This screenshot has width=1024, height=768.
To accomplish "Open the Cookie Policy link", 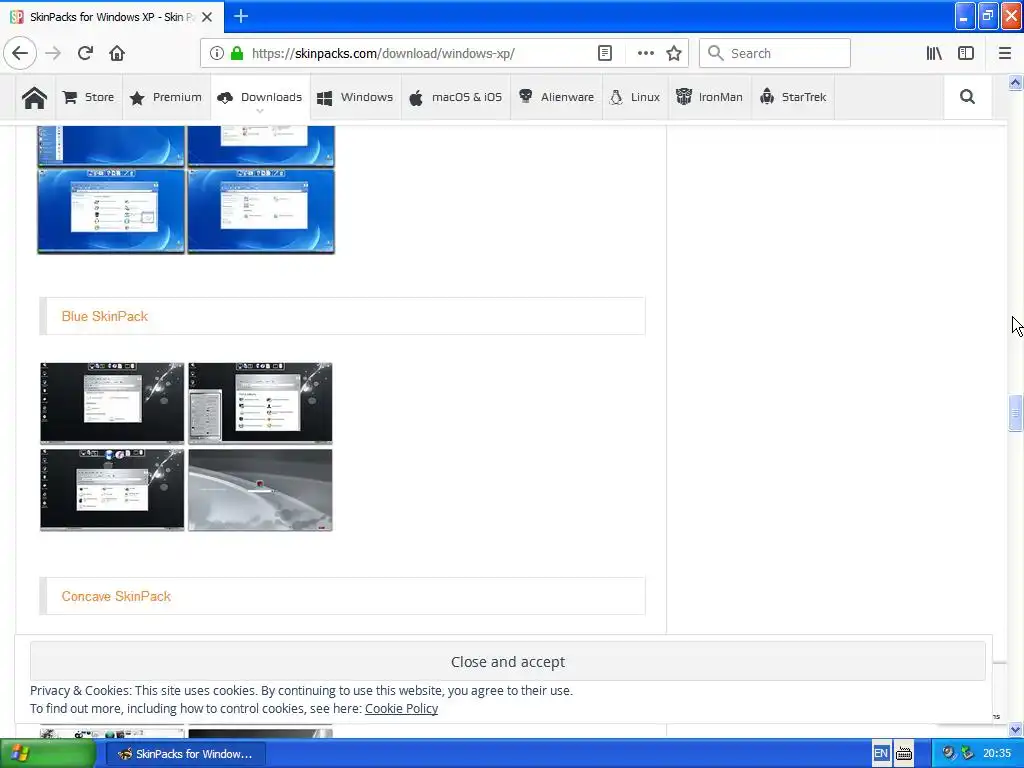I will click(401, 709).
